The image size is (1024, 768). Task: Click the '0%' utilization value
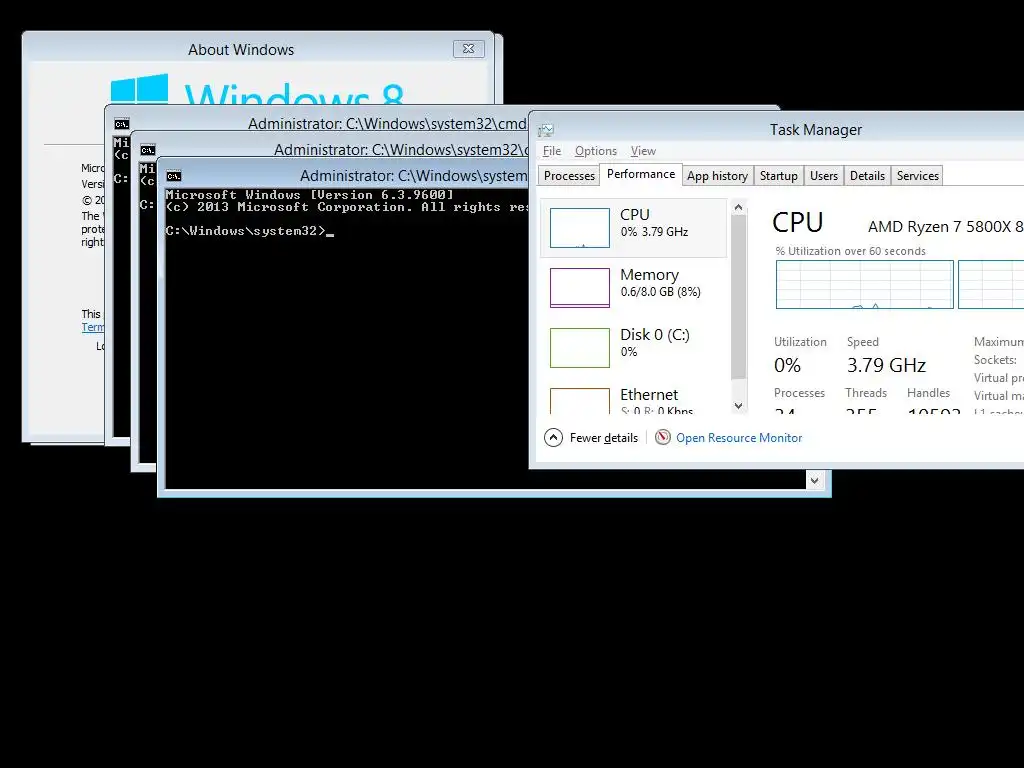(x=788, y=365)
